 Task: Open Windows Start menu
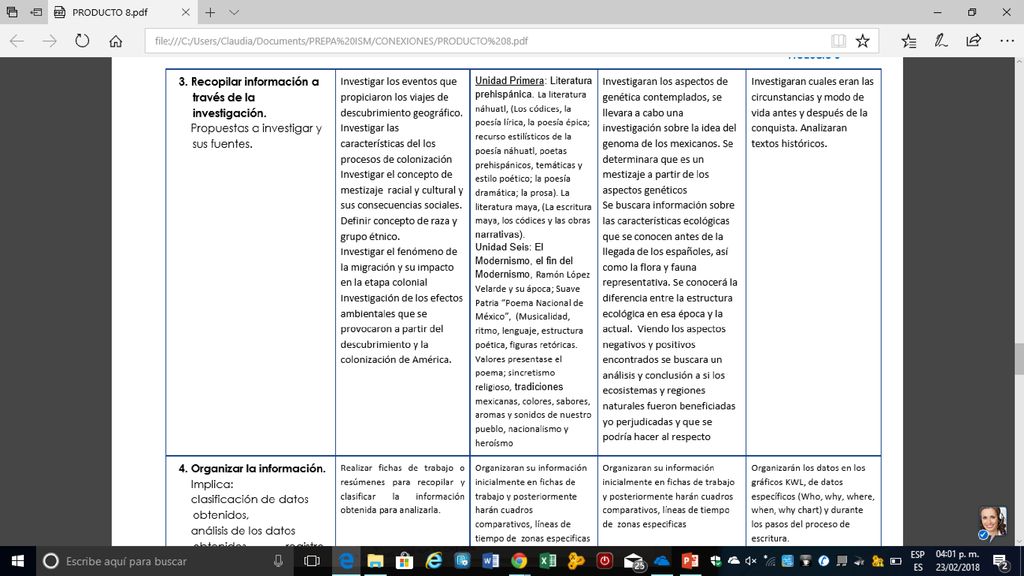point(18,561)
